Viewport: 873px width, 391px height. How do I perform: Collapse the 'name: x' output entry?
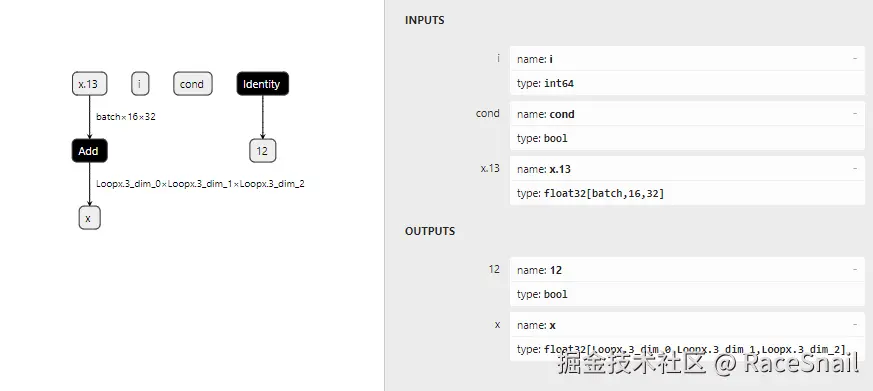(x=855, y=325)
